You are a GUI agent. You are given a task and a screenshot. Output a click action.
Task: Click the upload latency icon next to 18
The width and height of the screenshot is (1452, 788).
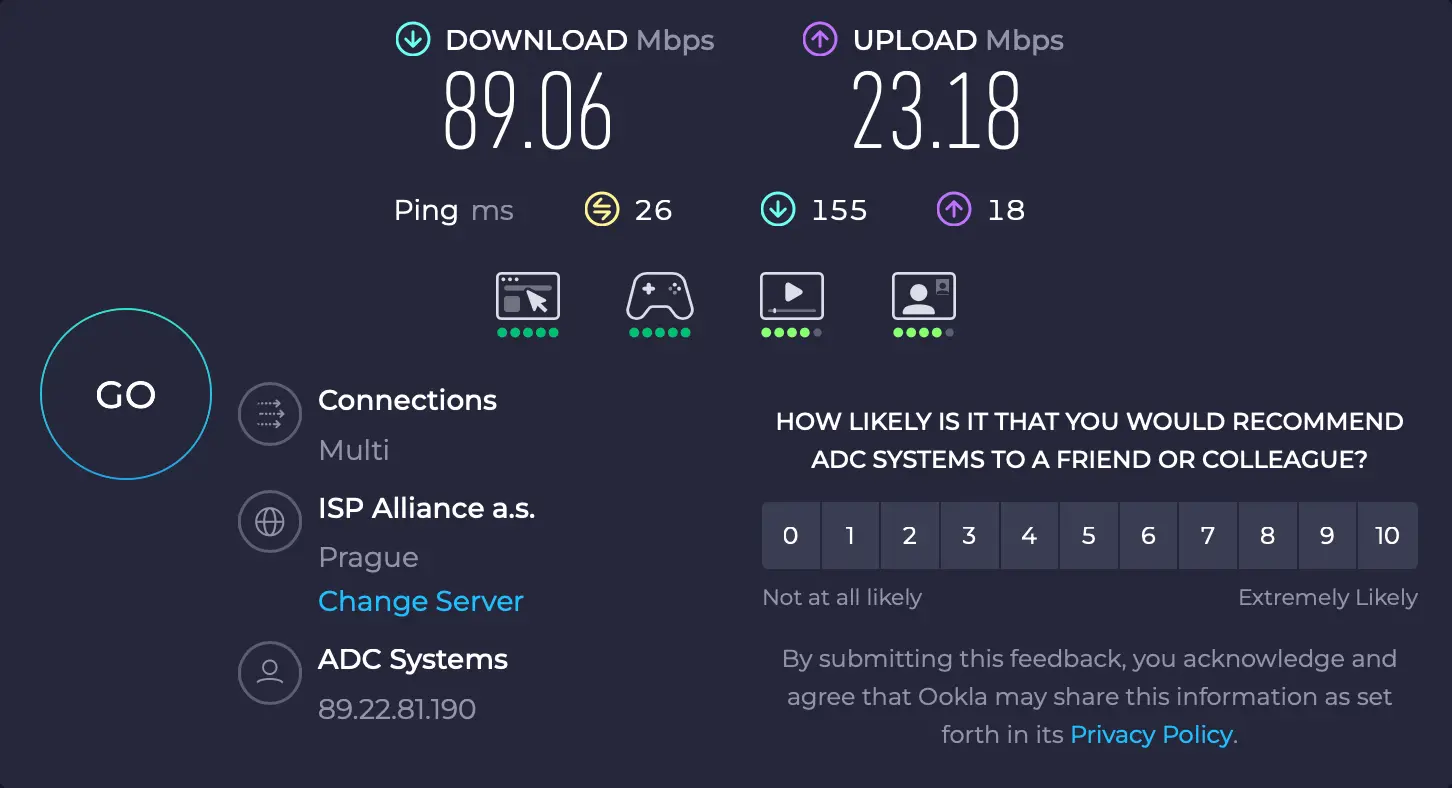coord(953,210)
